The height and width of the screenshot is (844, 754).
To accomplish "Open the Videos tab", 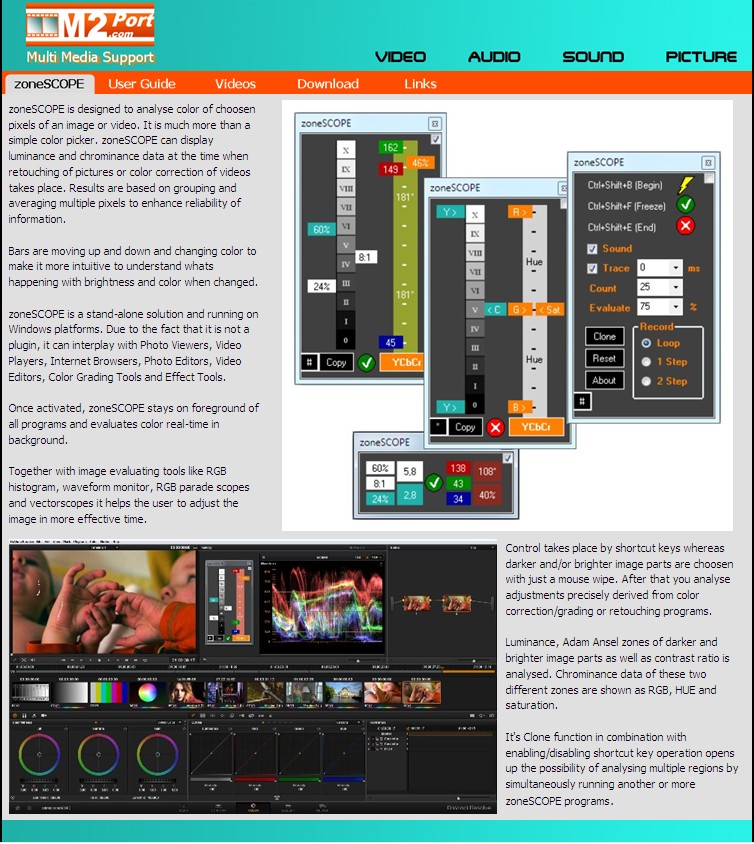I will pos(235,84).
